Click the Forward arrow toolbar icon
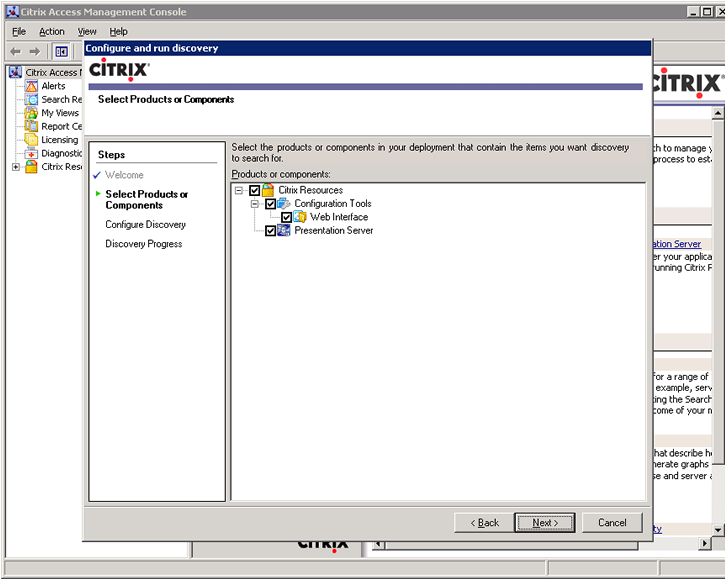 (x=35, y=51)
